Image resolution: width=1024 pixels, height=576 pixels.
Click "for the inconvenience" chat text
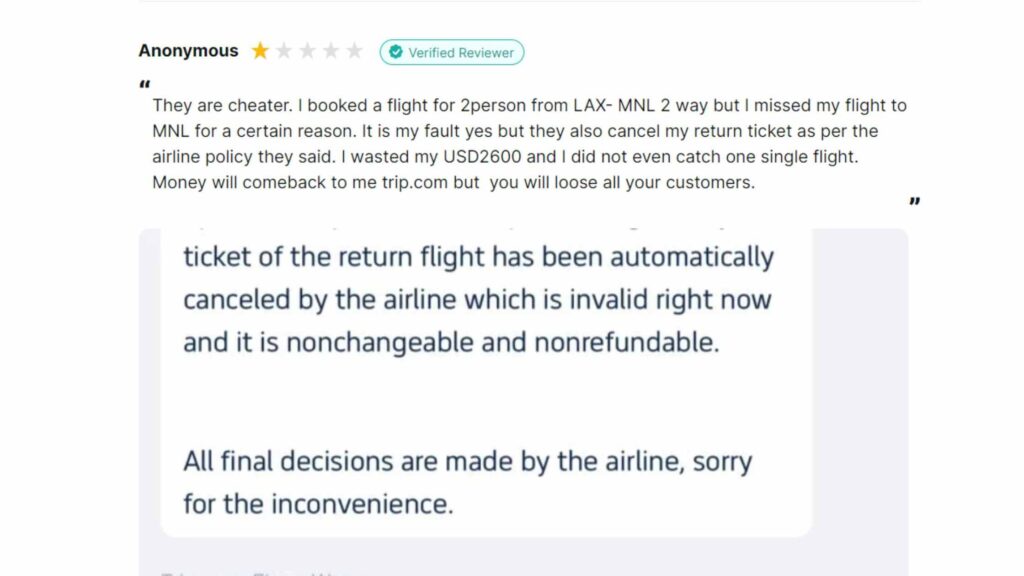pyautogui.click(x=318, y=503)
